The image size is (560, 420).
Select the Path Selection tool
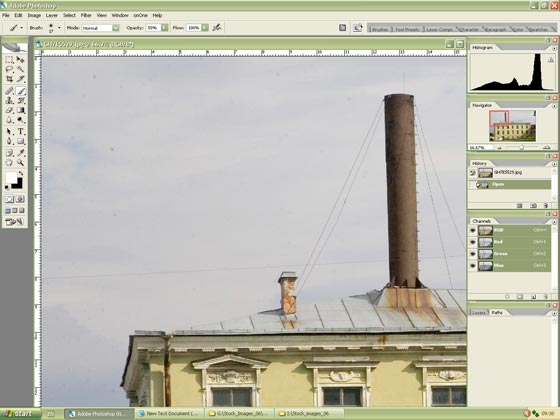point(10,132)
